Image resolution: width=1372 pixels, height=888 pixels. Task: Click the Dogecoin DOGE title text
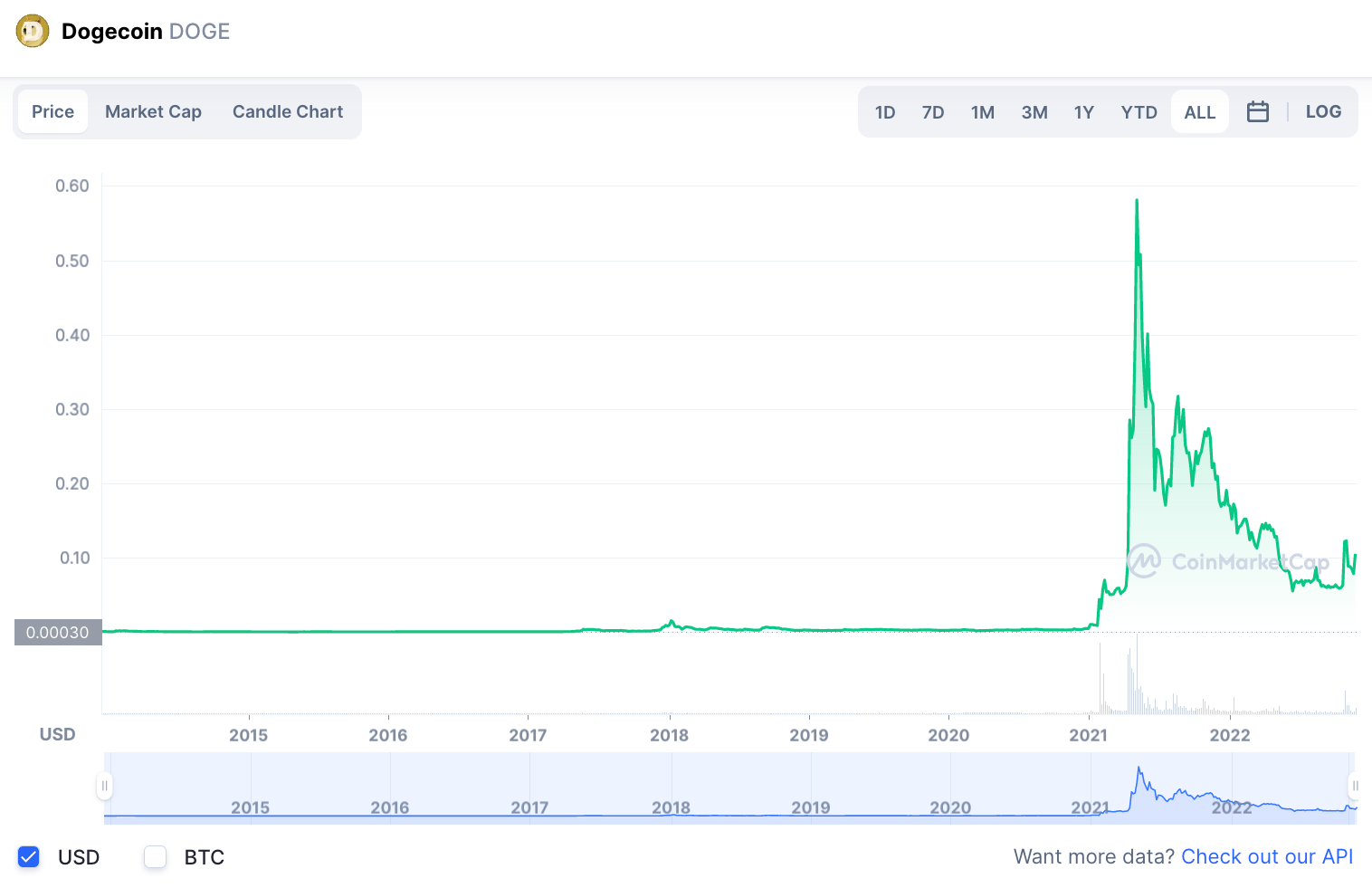pyautogui.click(x=146, y=32)
